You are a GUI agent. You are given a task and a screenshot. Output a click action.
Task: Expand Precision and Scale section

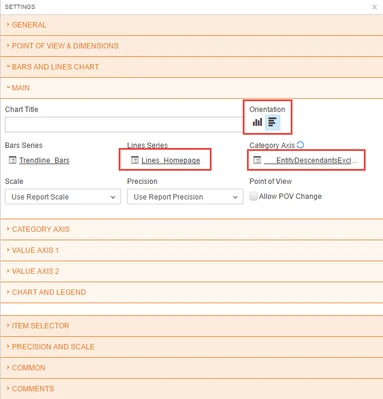pos(191,347)
